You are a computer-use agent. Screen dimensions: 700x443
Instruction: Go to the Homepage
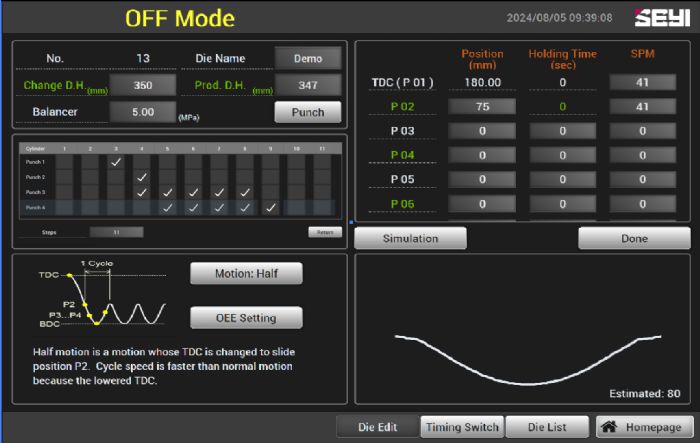click(x=645, y=427)
